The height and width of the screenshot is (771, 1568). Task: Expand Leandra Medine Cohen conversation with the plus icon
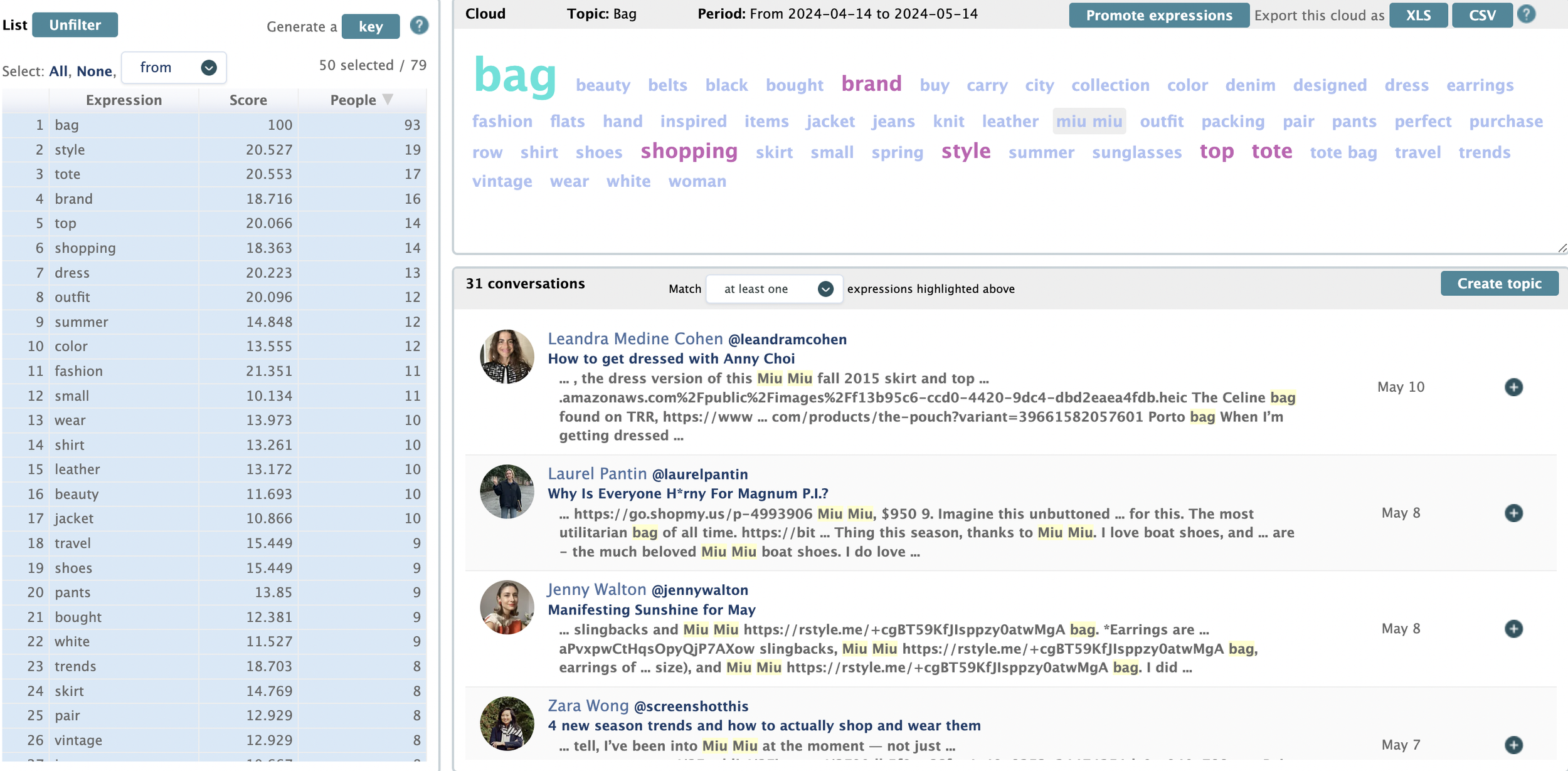tap(1513, 387)
